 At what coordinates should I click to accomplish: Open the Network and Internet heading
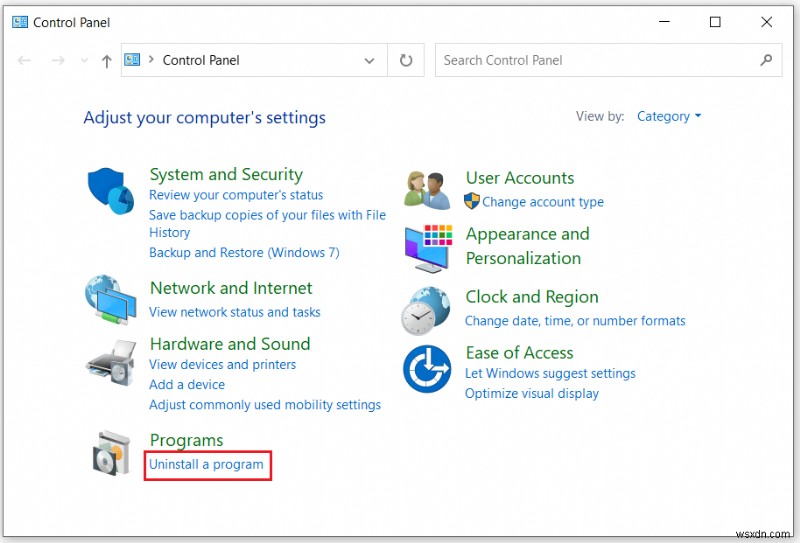(x=231, y=288)
